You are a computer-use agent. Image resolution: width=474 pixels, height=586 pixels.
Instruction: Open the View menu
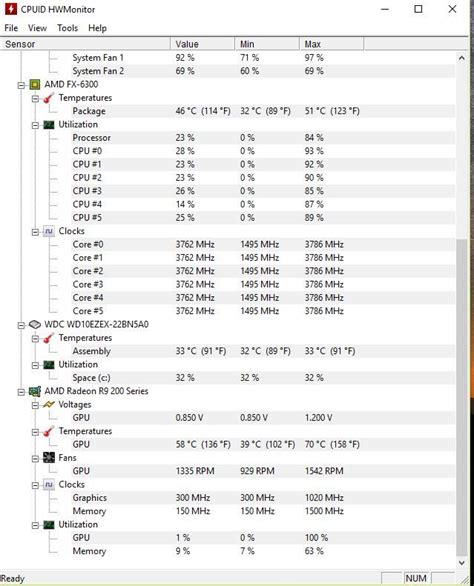(x=37, y=28)
